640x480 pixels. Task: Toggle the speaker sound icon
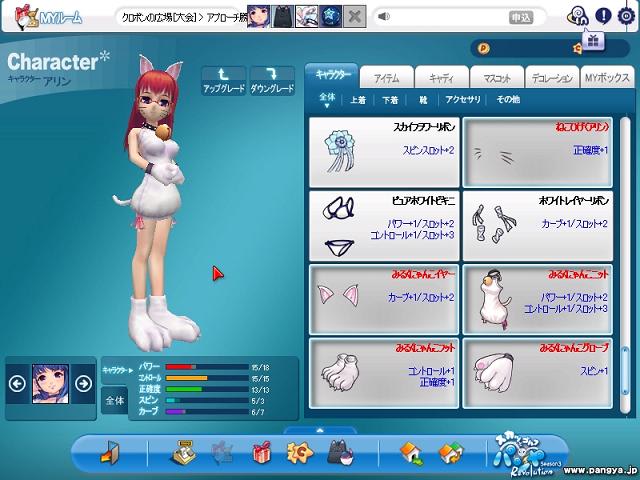click(384, 17)
